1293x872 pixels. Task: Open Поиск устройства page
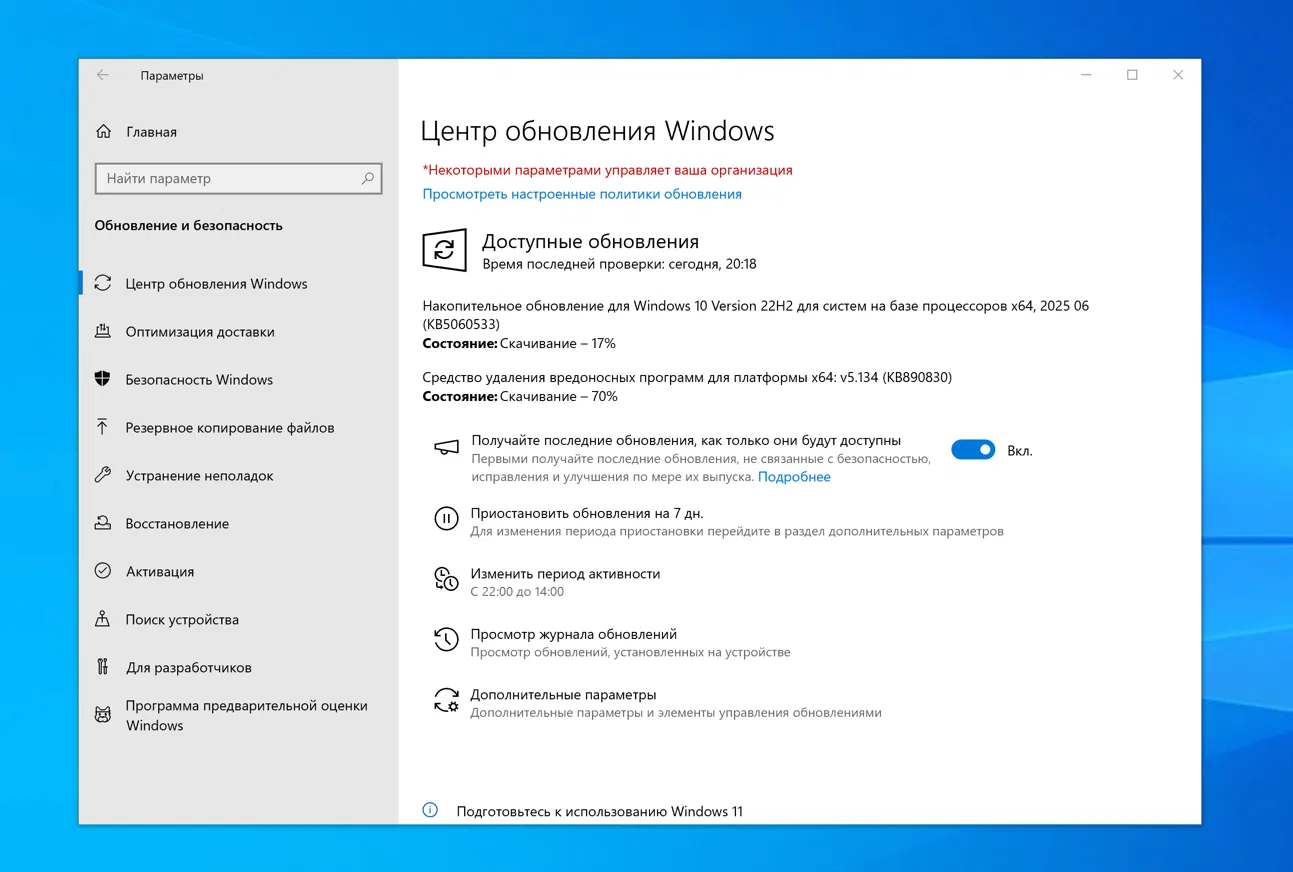tap(182, 620)
